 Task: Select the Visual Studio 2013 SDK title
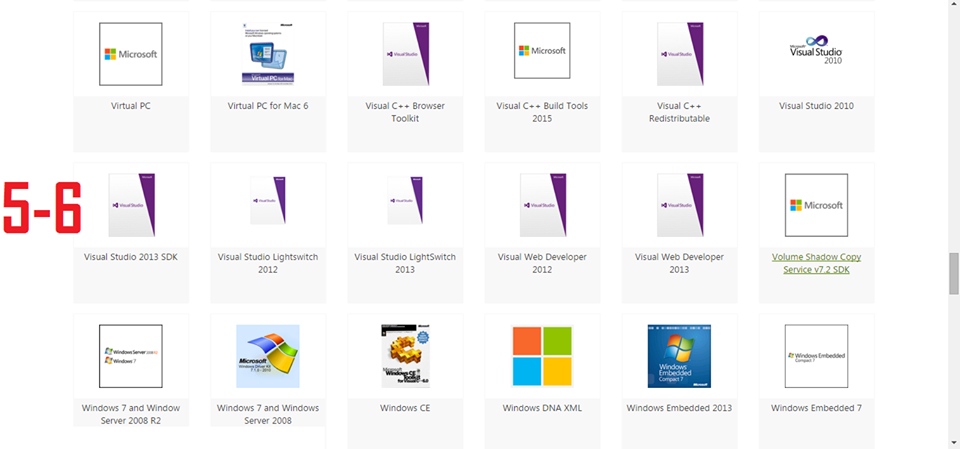pyautogui.click(x=131, y=257)
